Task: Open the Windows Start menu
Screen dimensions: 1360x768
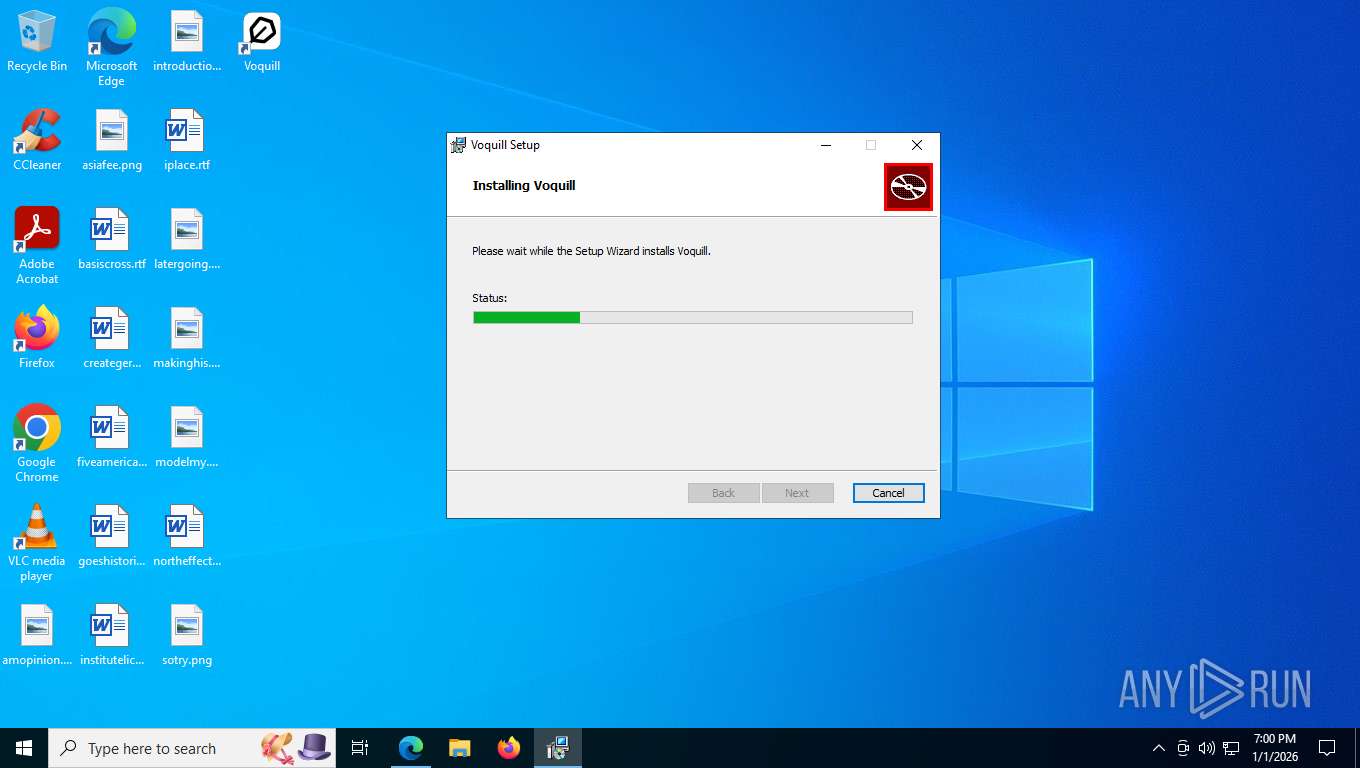Action: [x=24, y=748]
